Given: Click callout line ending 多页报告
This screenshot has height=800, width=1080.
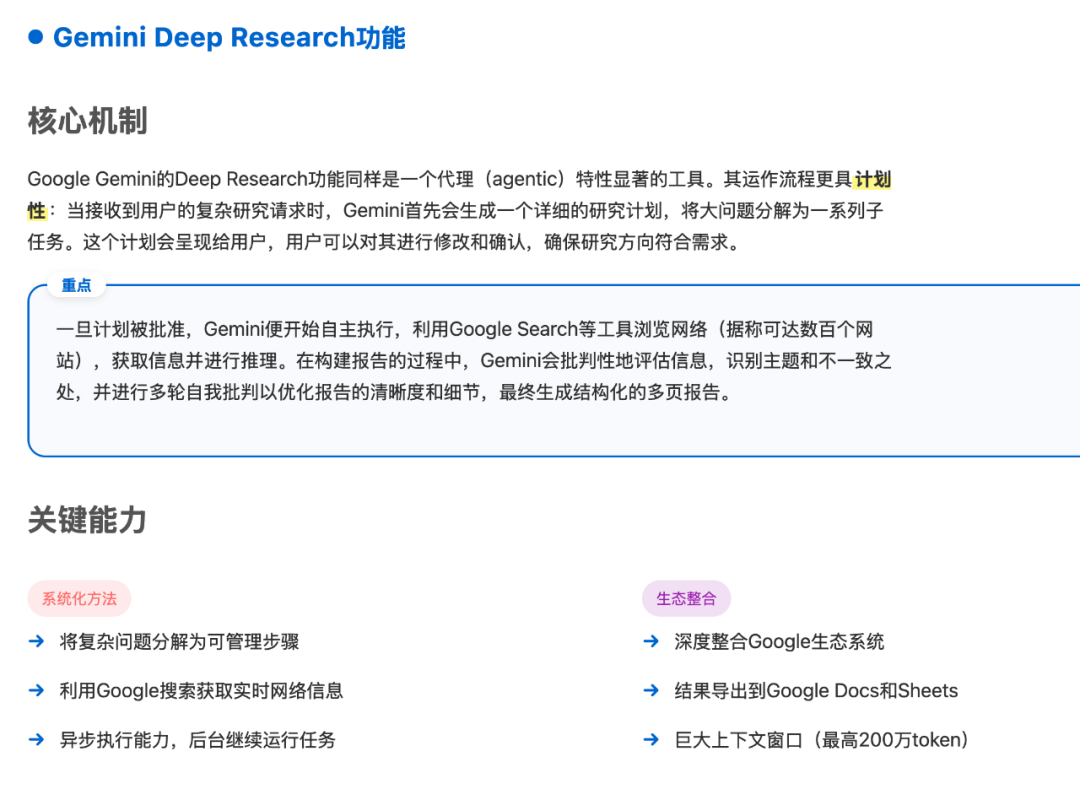Looking at the screenshot, I should tap(394, 393).
